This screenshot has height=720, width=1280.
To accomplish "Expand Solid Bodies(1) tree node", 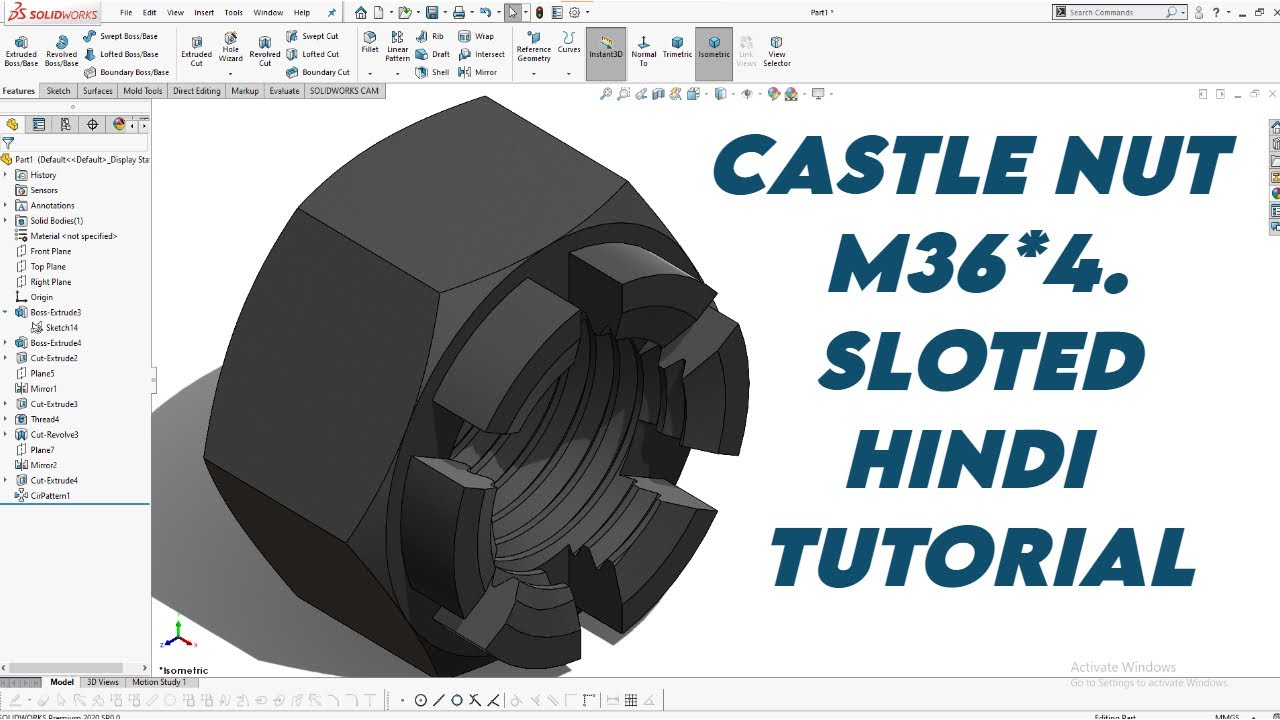I will pos(6,221).
